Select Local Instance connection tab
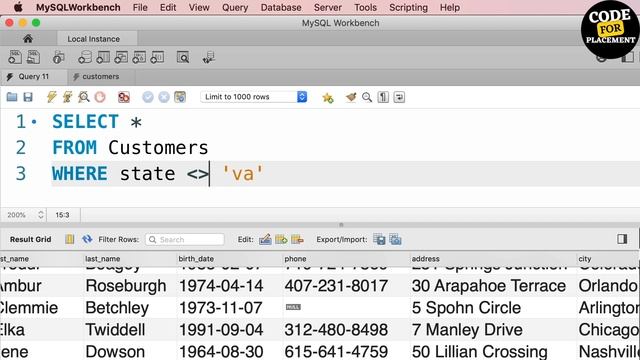 (x=93, y=39)
